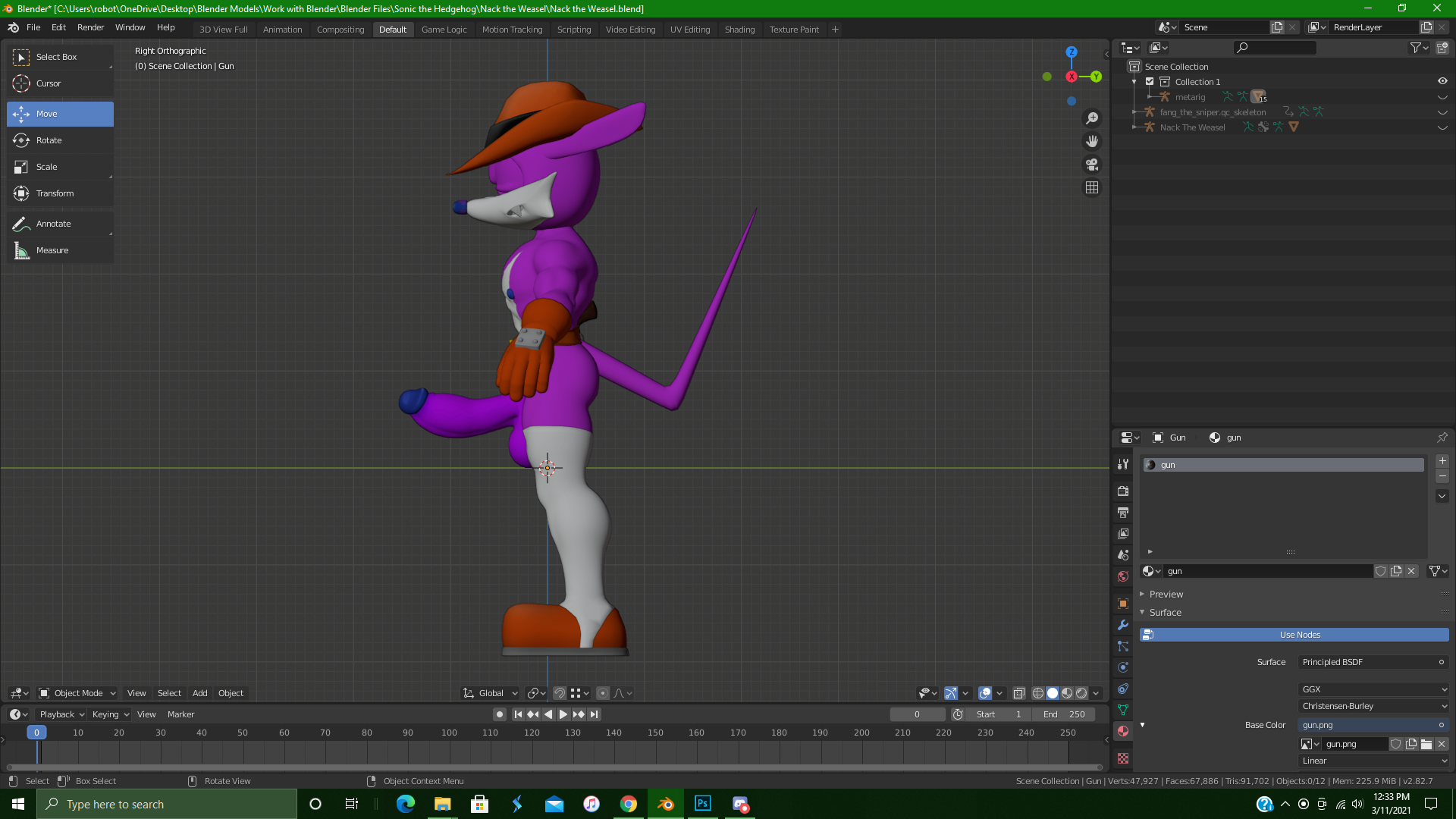This screenshot has height=819, width=1456.
Task: Click the zoom view magnifier icon
Action: [1092, 118]
